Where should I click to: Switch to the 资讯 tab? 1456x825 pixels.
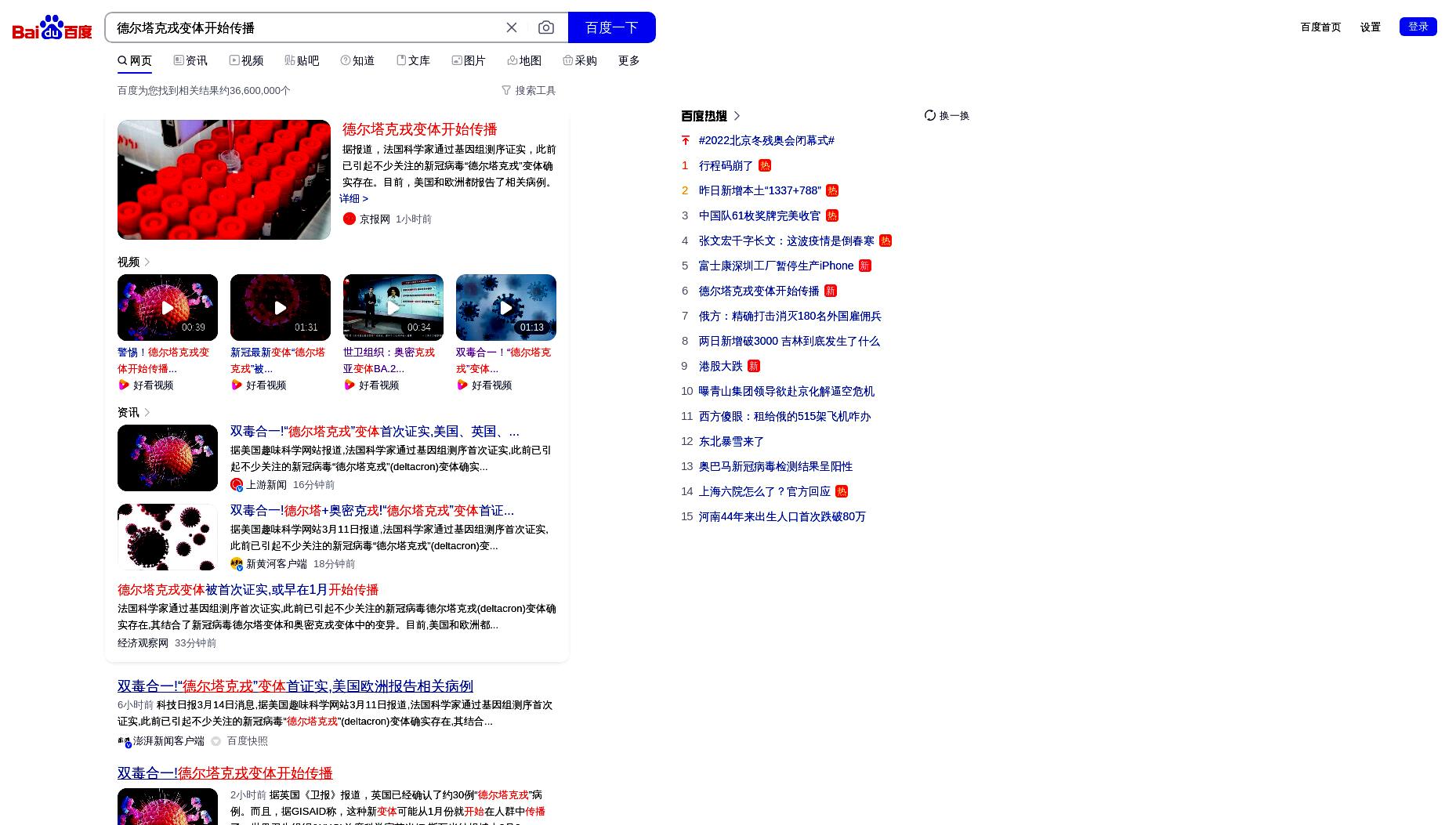coord(190,60)
